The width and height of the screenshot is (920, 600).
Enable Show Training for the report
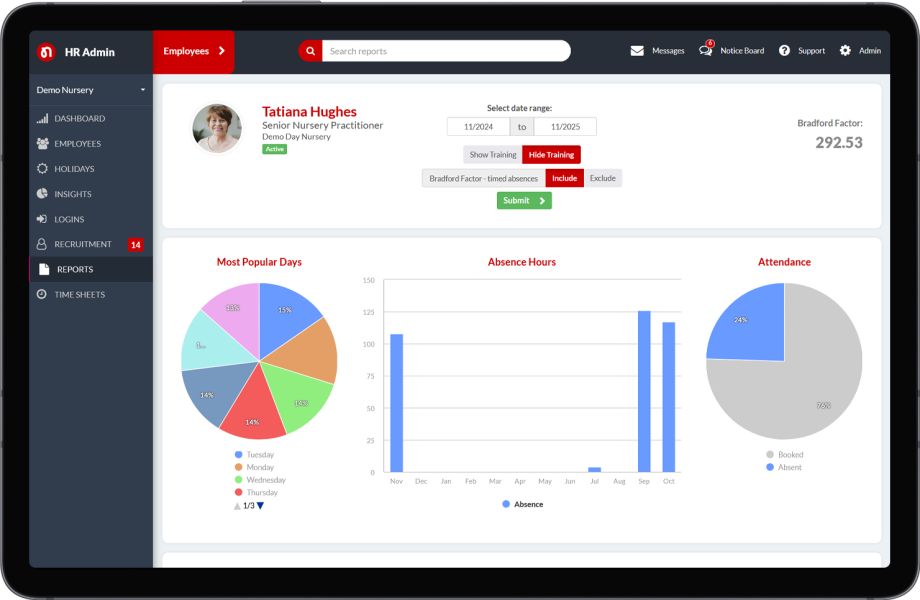(x=491, y=154)
